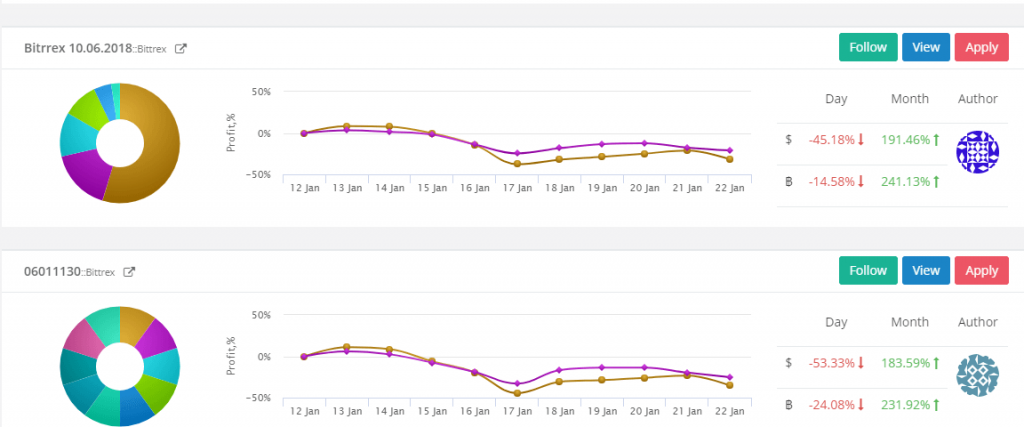
Task: Click the 17 Jan gold data point in second chart
Action: (517, 393)
